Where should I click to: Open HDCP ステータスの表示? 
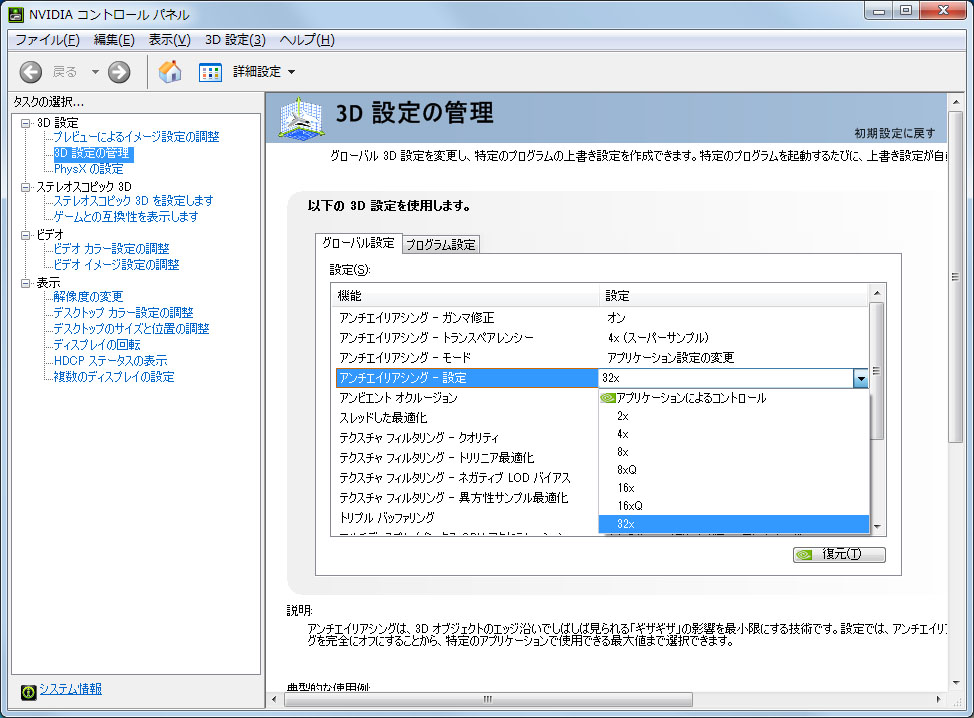(111, 361)
